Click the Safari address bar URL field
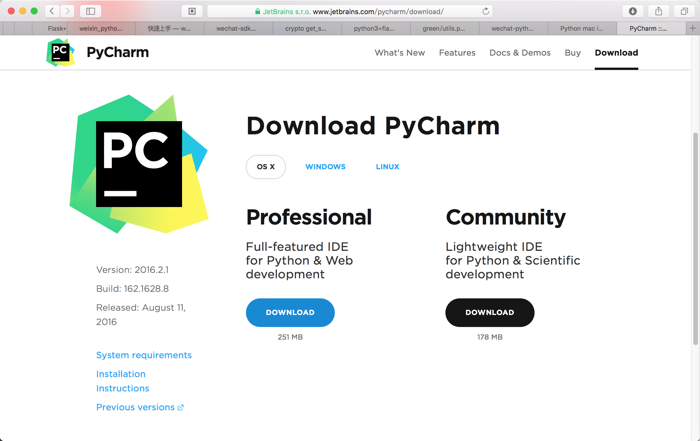700x441 pixels. pos(350,11)
